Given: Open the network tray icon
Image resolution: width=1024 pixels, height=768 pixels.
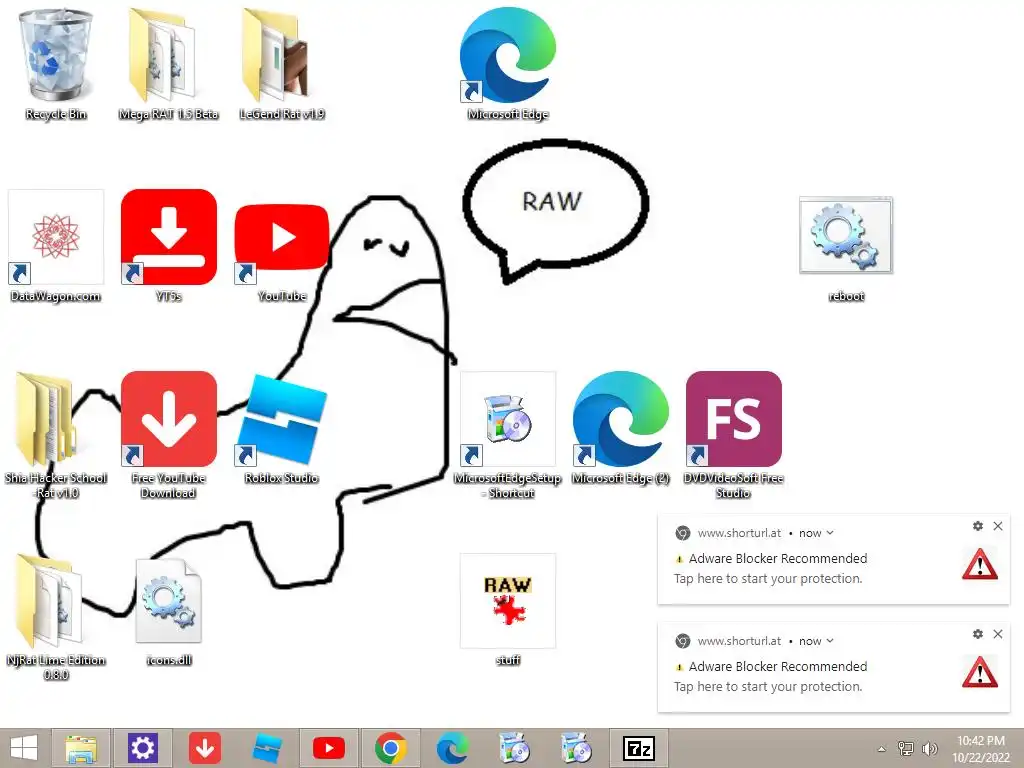Looking at the screenshot, I should 905,748.
